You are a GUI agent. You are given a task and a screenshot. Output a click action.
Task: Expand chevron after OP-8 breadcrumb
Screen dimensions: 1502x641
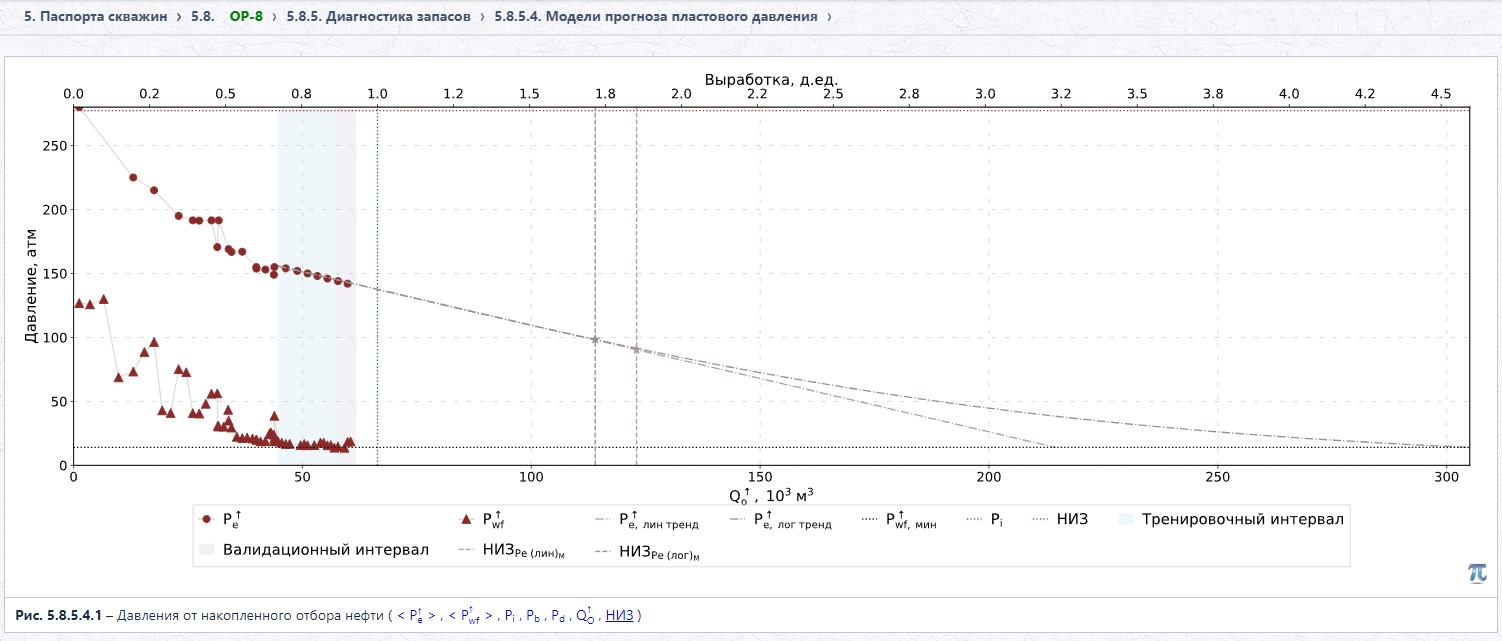point(274,17)
